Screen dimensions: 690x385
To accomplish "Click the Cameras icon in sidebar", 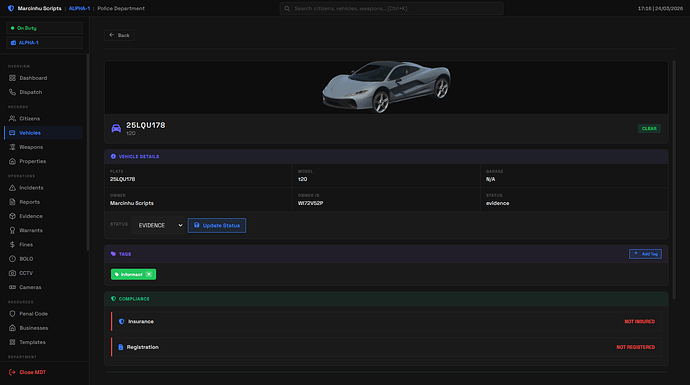I will coord(12,287).
